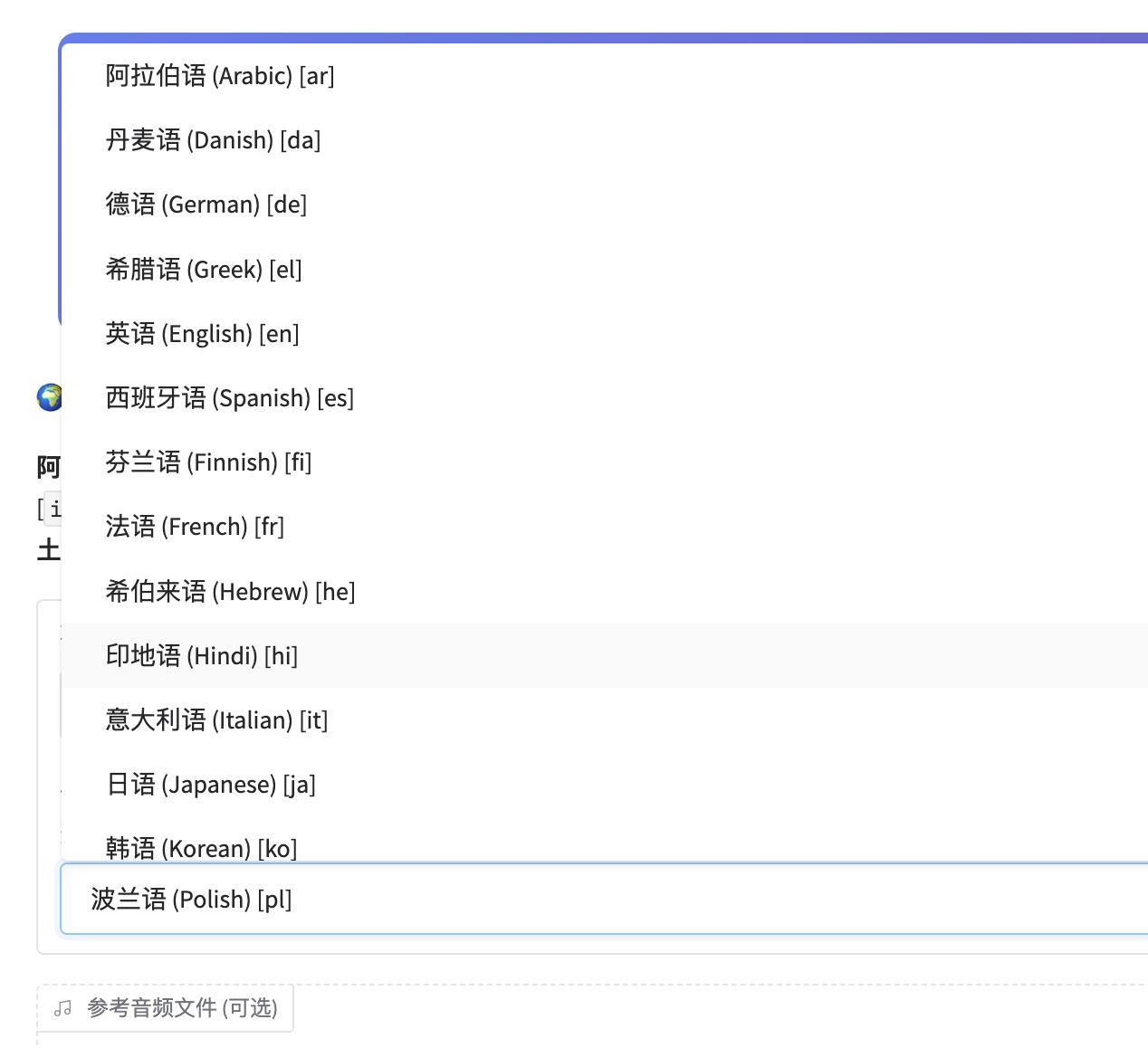Open the 参考音频文件 (可选) tab label
This screenshot has height=1048, width=1148.
(182, 1008)
